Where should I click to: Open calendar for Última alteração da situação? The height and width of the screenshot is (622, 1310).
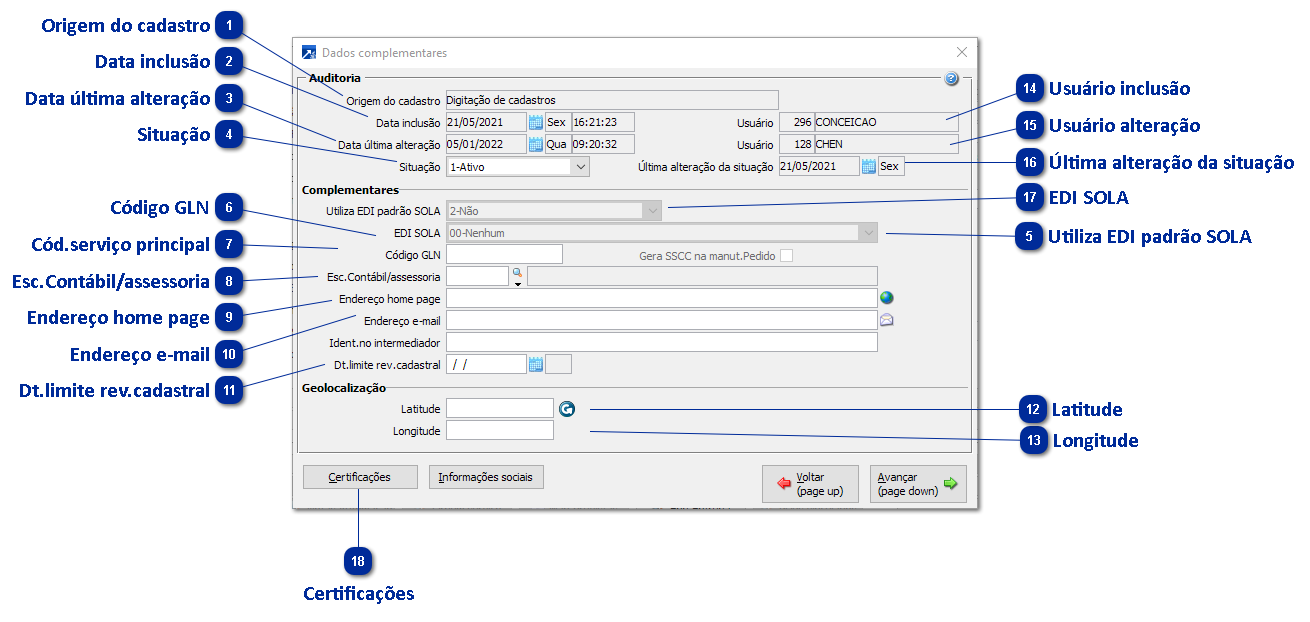click(868, 167)
